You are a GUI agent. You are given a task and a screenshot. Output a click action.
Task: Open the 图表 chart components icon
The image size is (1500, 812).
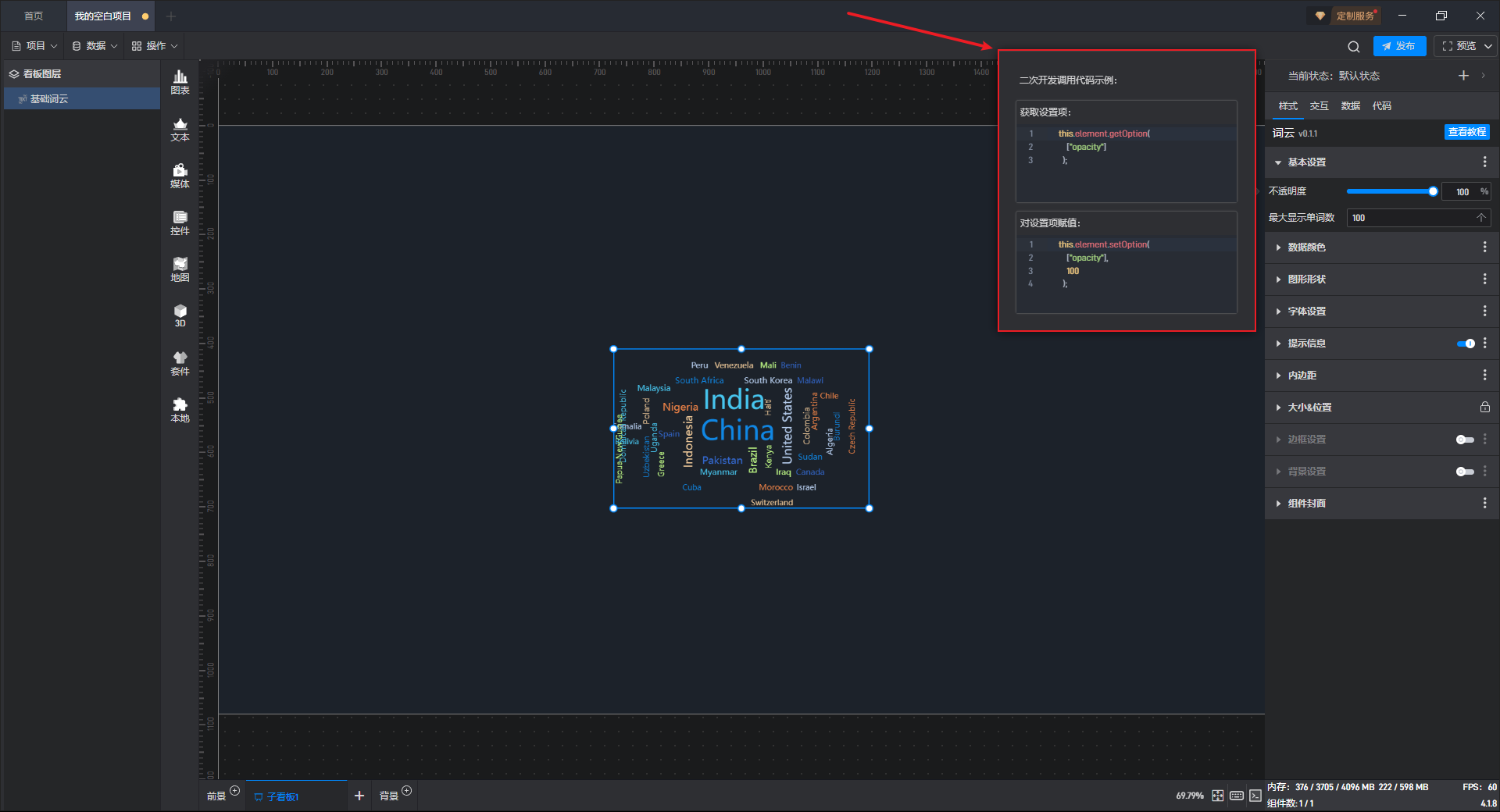180,81
